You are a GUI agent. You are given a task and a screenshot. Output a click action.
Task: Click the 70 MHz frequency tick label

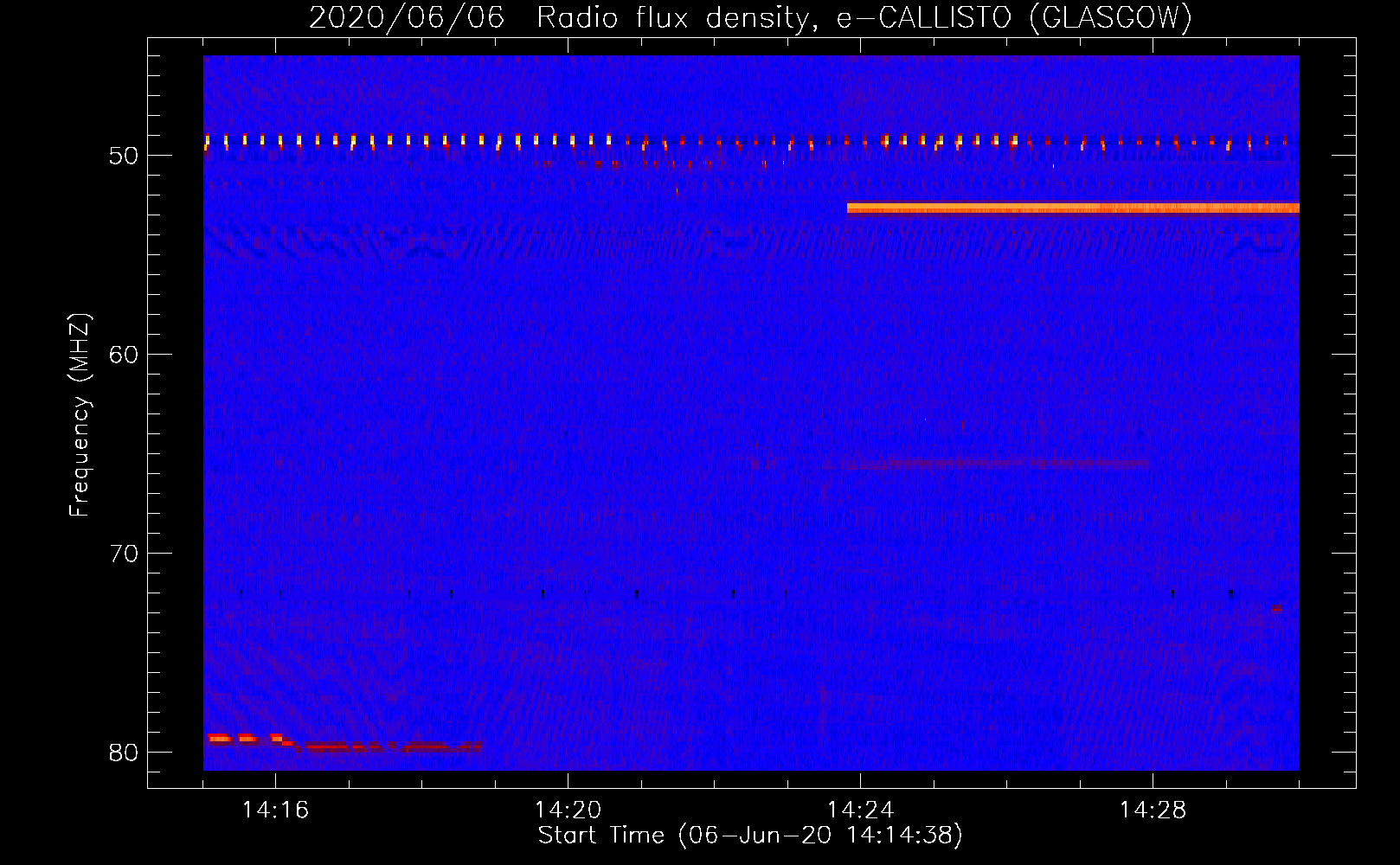pyautogui.click(x=124, y=554)
